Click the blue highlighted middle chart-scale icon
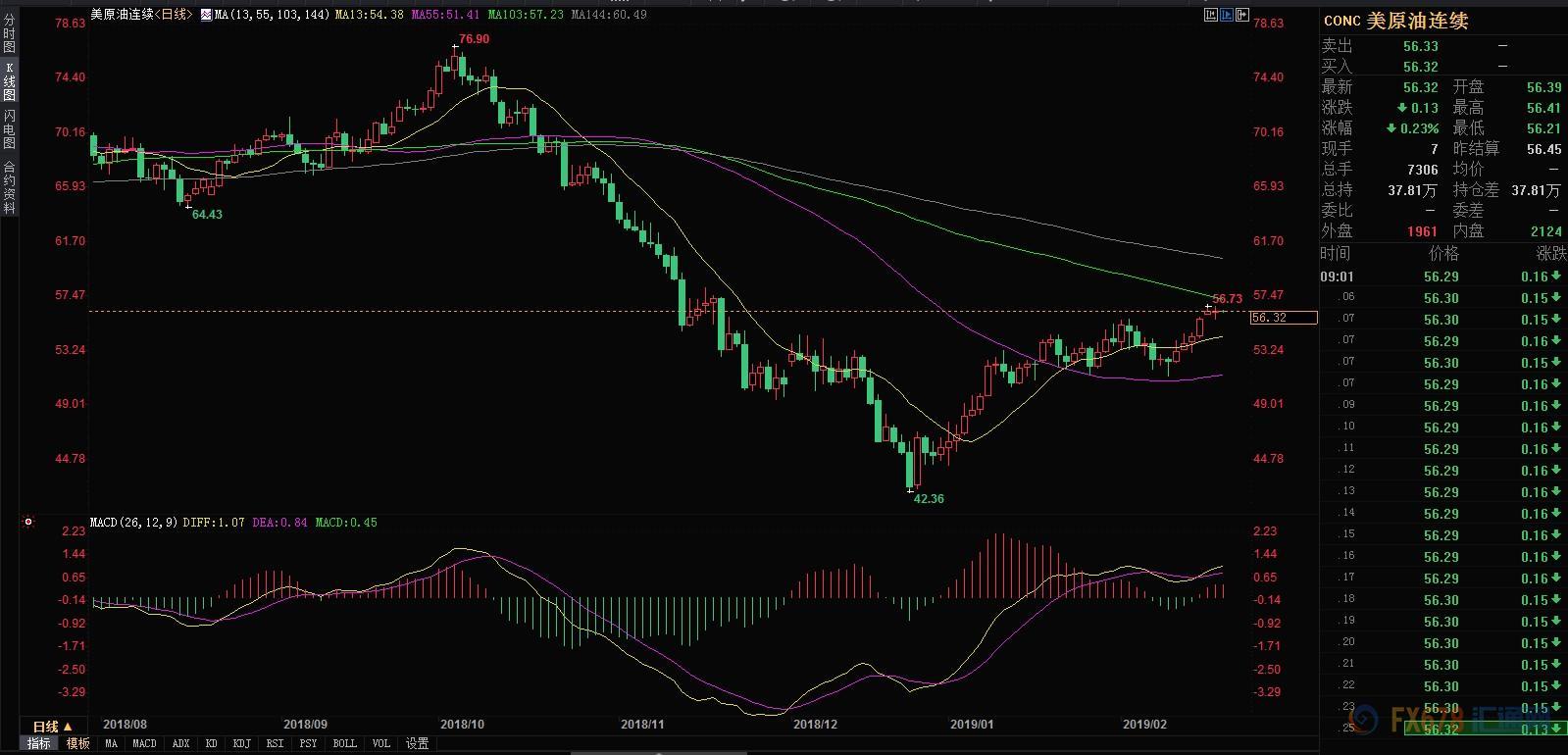 click(1227, 15)
